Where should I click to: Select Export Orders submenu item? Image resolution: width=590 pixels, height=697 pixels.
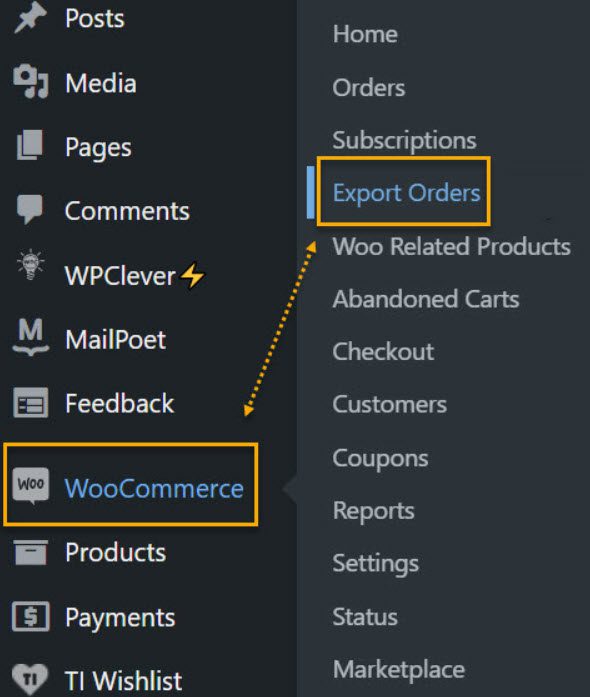(x=407, y=193)
